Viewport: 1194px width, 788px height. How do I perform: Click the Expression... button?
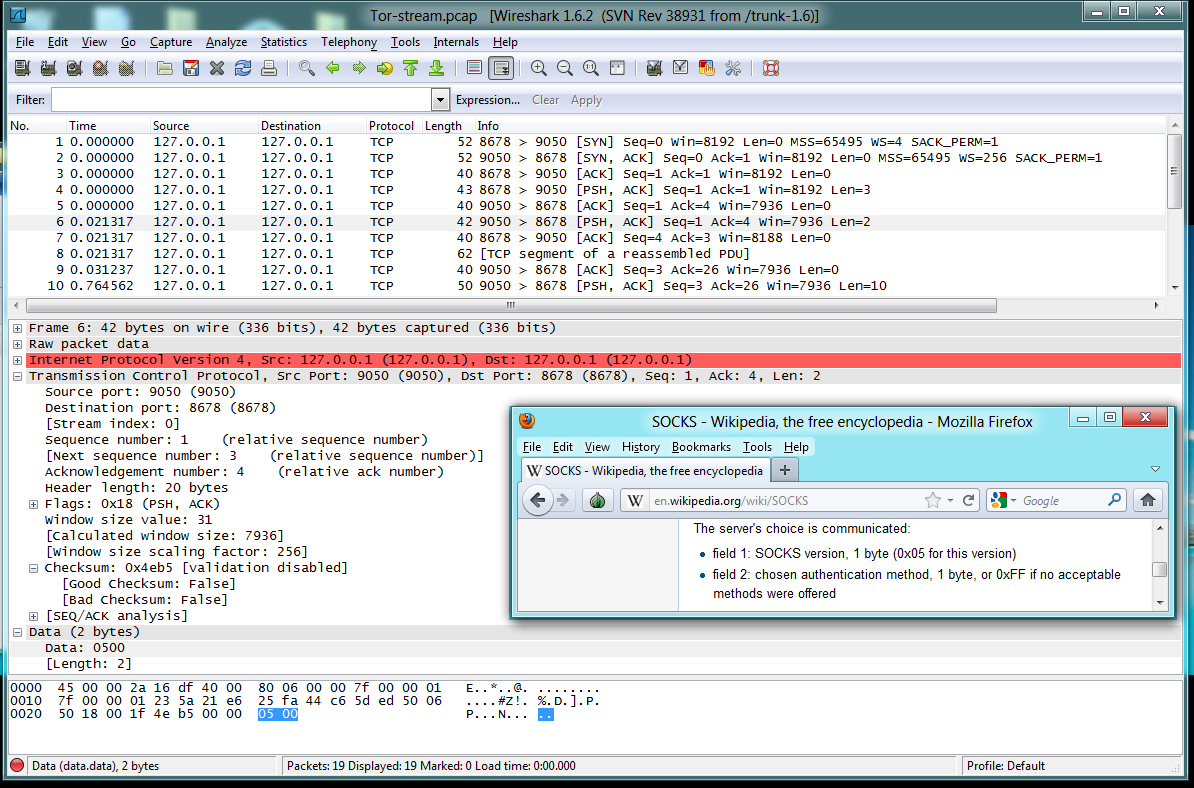[487, 100]
